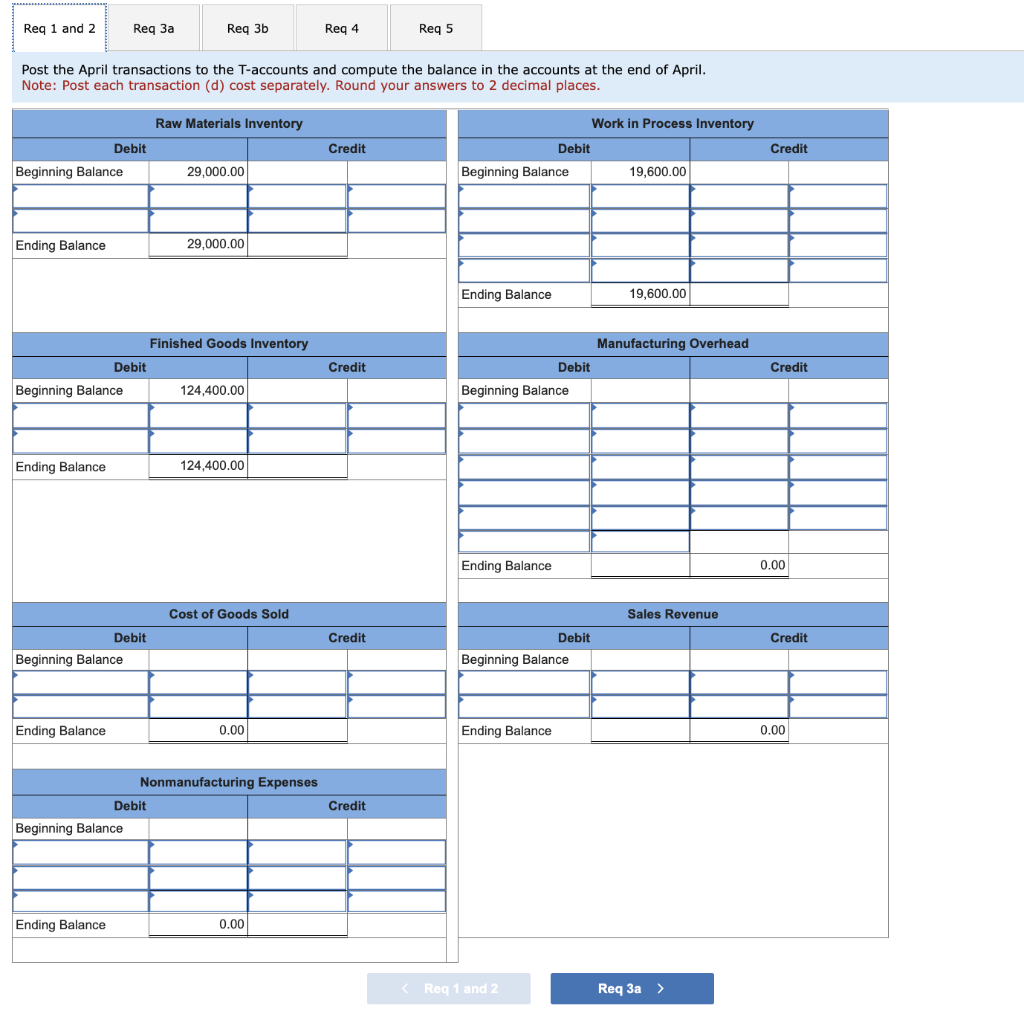
Task: Open the Req 4 tab
Action: (341, 27)
